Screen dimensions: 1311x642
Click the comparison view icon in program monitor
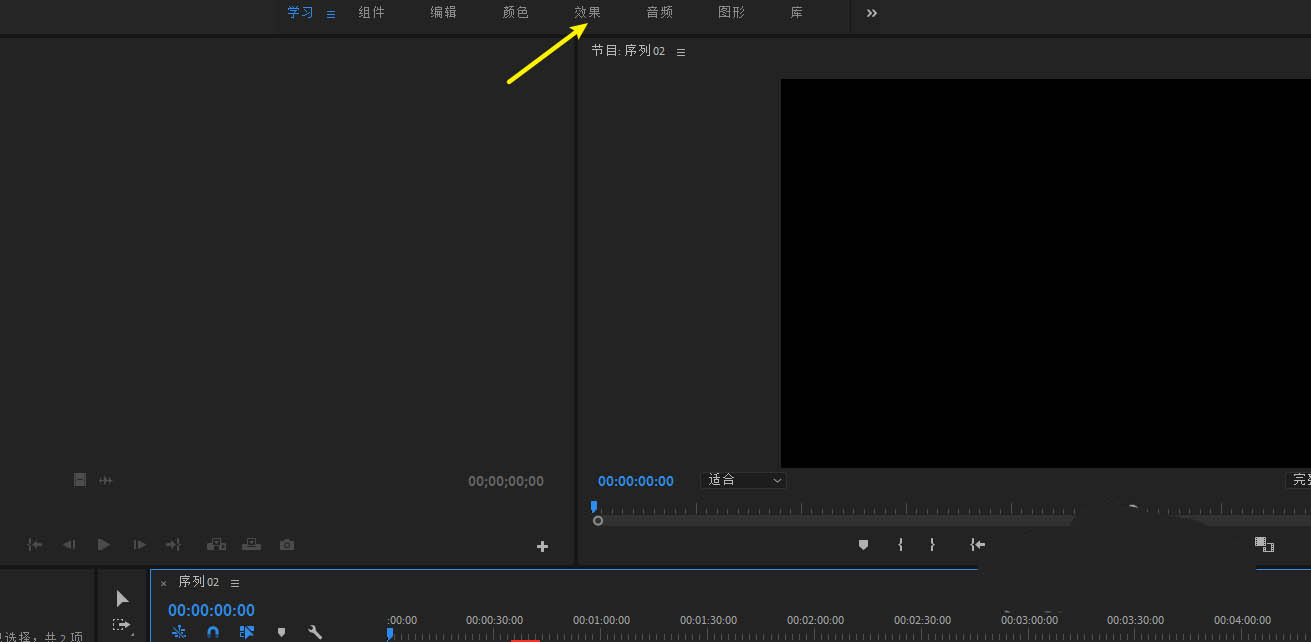[1265, 544]
